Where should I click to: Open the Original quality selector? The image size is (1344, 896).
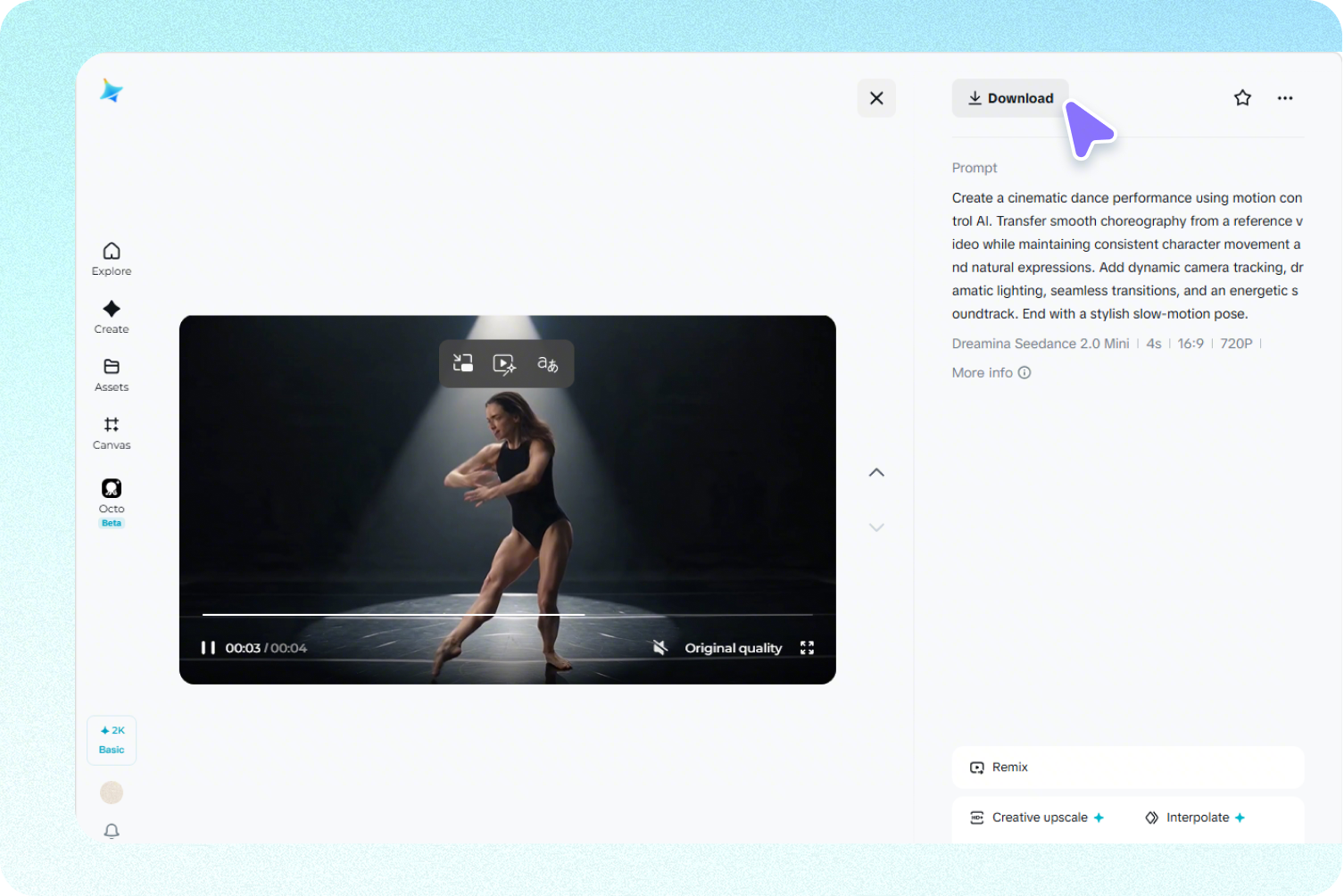[733, 648]
